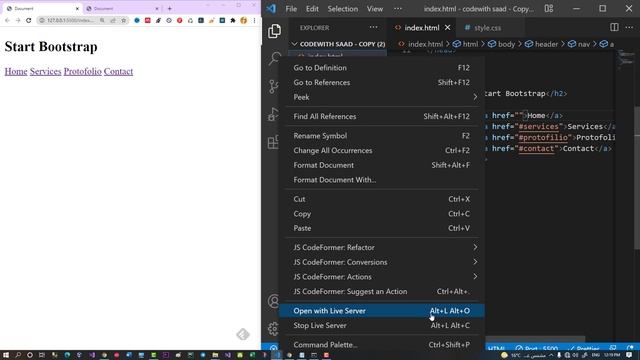Open Task View on the taskbar
Image resolution: width=640 pixels, height=360 pixels.
[x=42, y=355]
